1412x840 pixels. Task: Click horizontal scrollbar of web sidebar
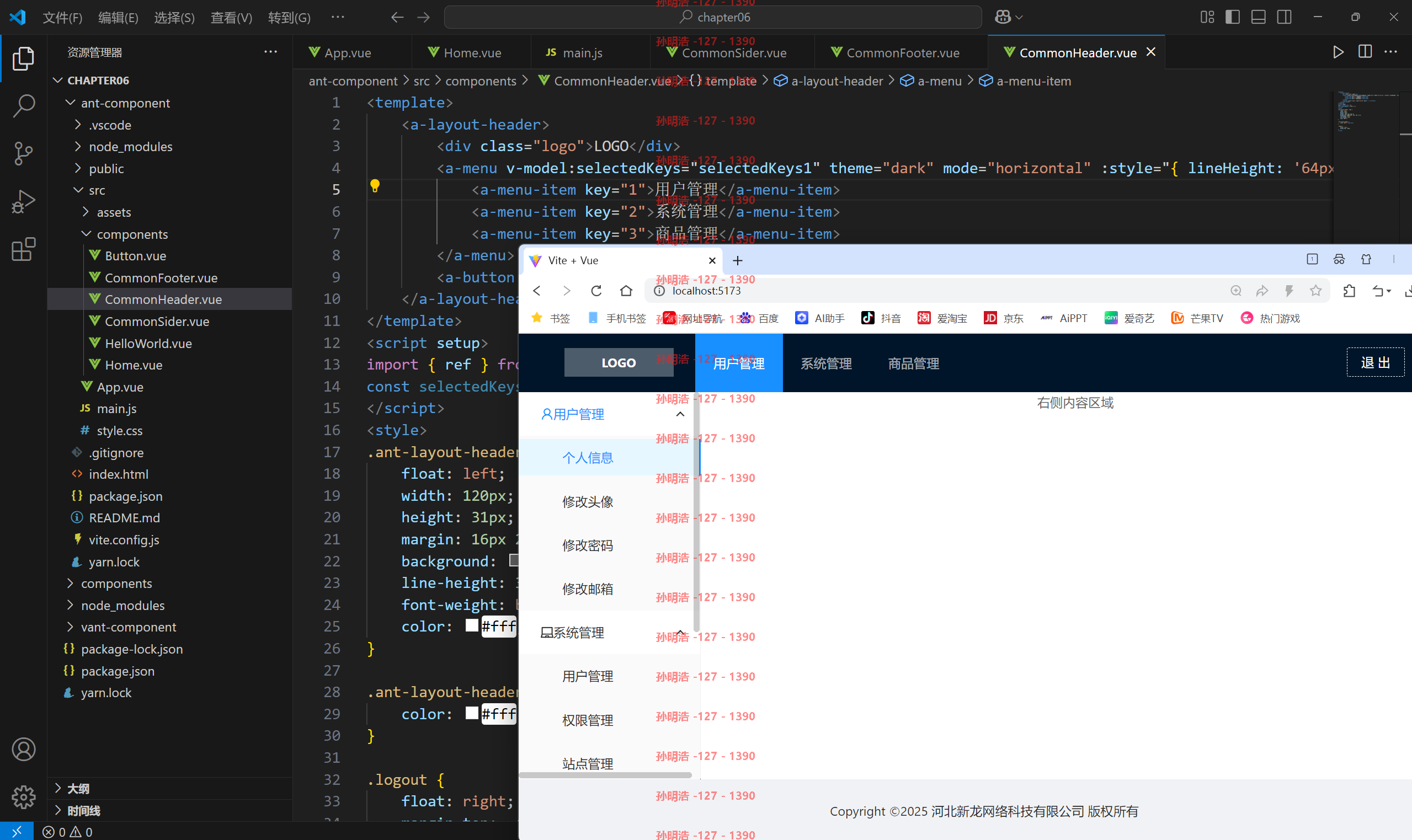605,775
